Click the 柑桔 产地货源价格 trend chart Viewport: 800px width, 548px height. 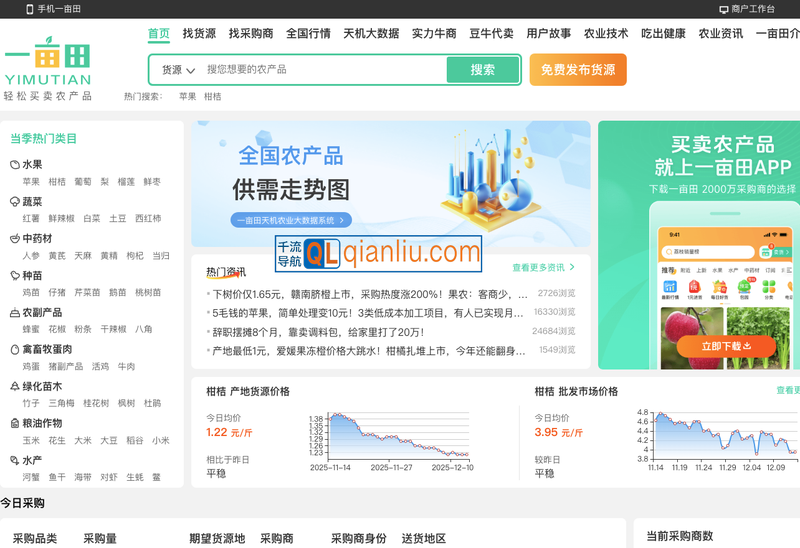(x=391, y=438)
